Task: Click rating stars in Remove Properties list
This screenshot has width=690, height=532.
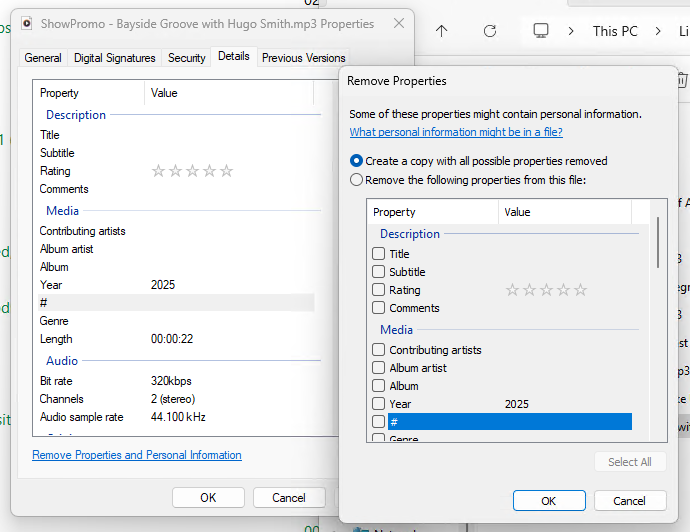Action: pos(546,290)
